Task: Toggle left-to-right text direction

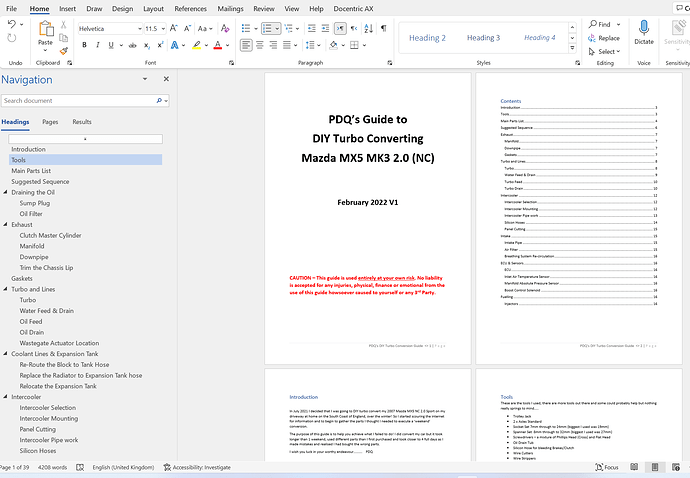Action: [x=340, y=29]
